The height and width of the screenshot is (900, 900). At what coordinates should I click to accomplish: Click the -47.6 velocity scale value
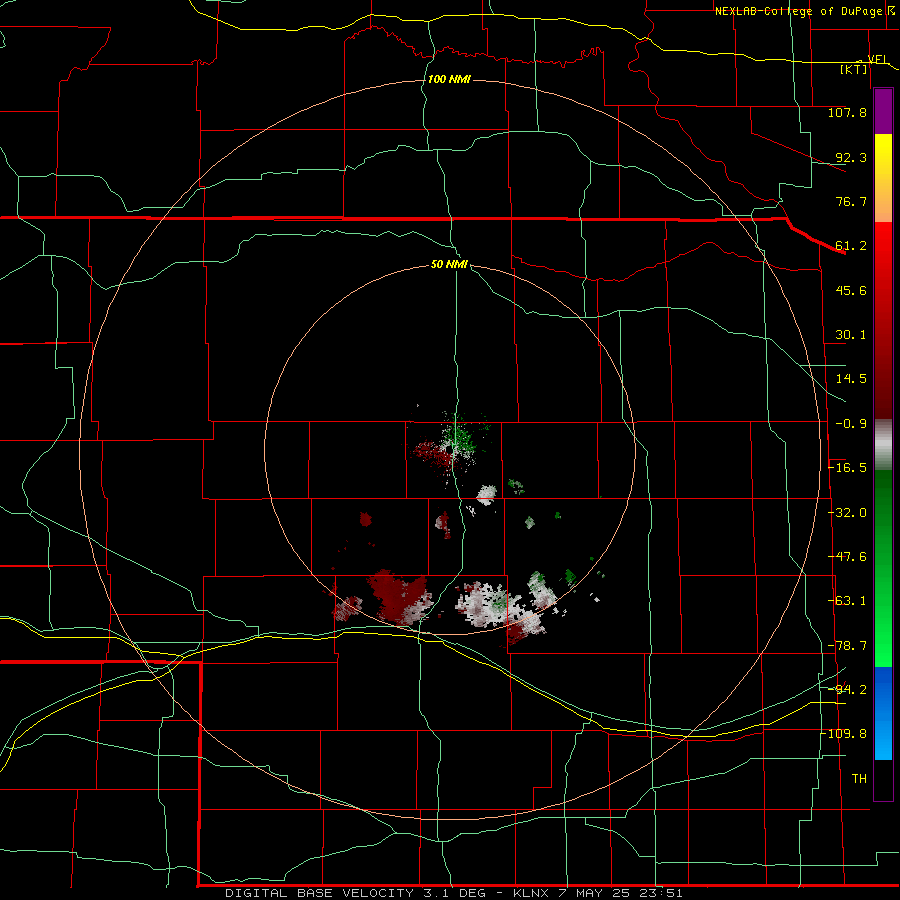(x=847, y=557)
